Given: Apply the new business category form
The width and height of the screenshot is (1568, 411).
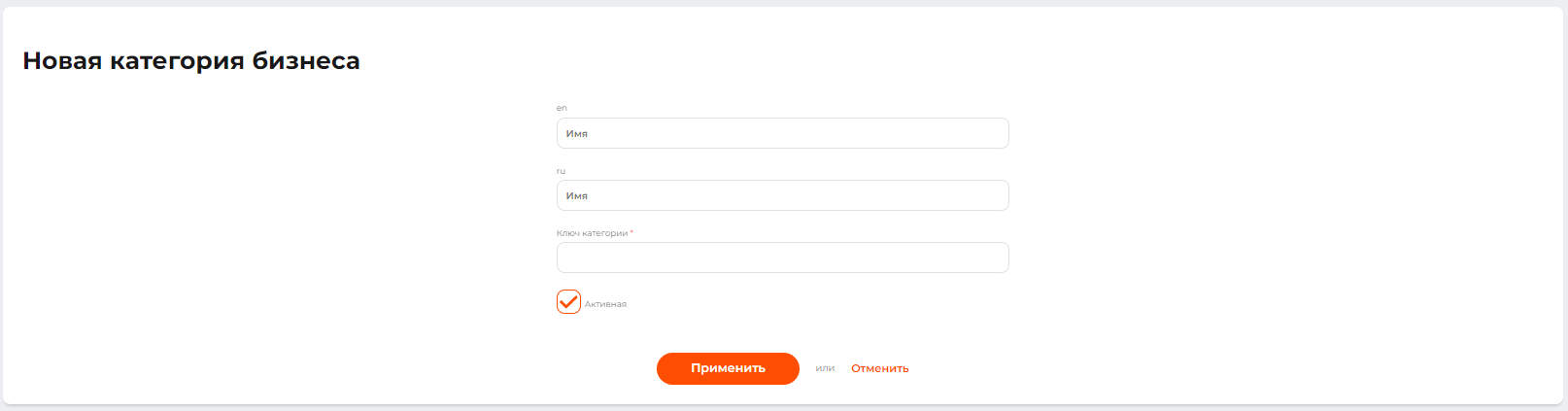Looking at the screenshot, I should tap(728, 368).
